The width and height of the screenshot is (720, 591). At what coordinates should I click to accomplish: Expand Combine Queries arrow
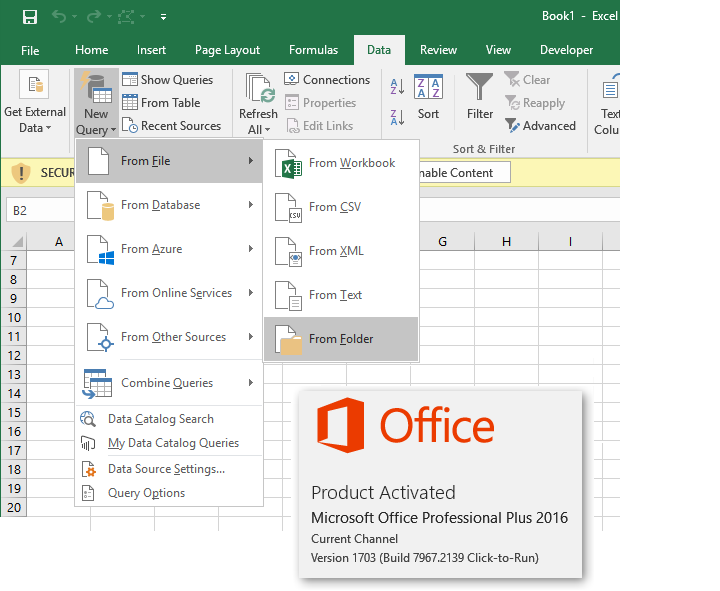[x=251, y=383]
